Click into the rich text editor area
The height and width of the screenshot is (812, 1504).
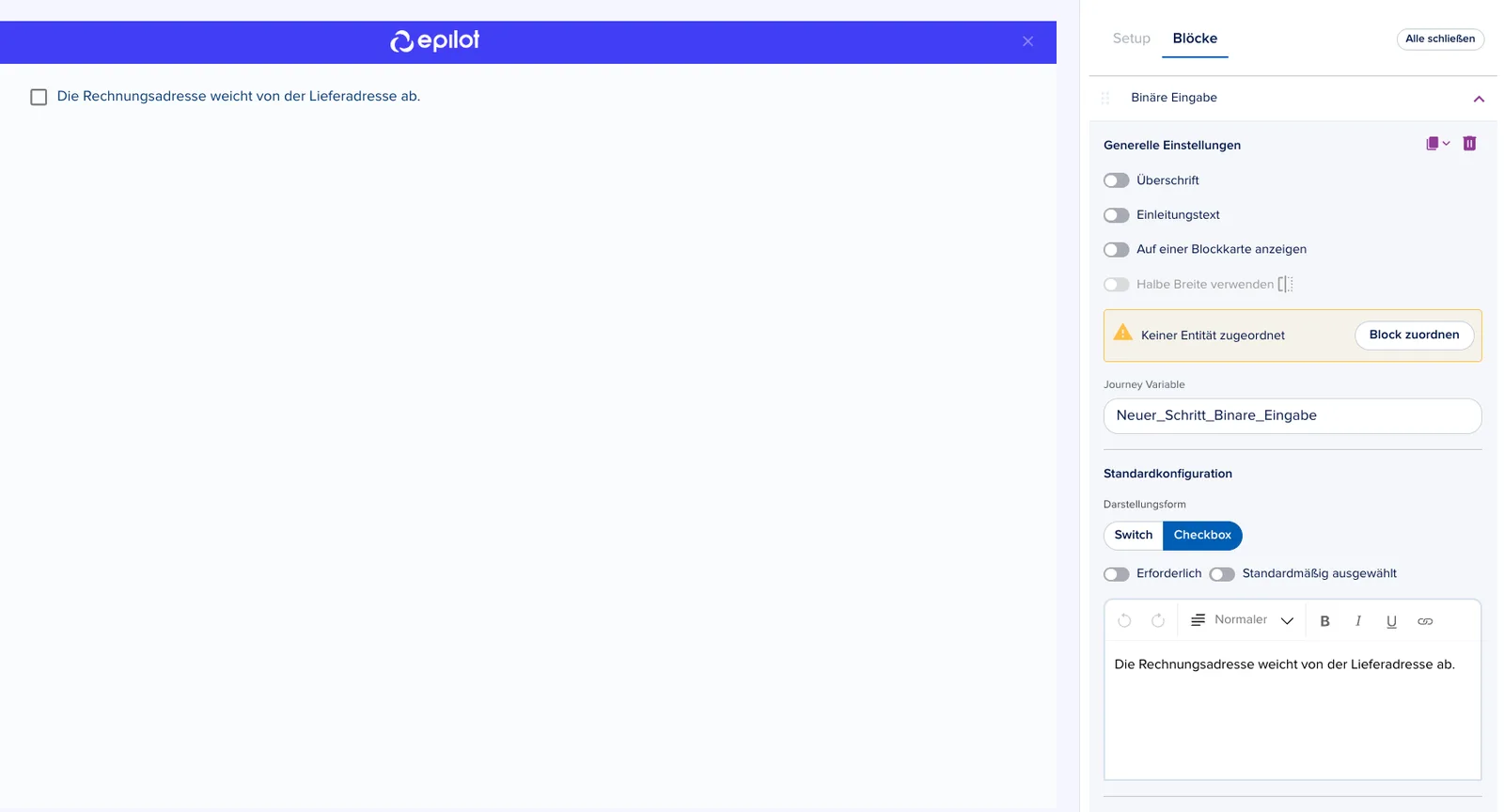[1292, 710]
